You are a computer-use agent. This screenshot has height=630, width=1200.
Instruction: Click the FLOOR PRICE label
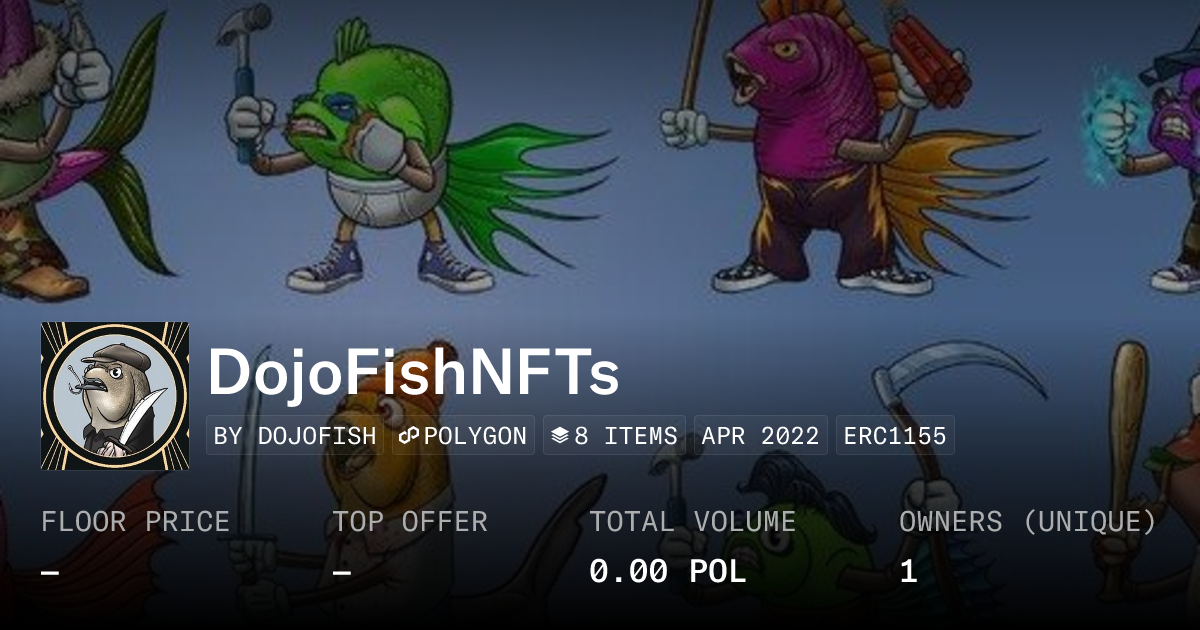tap(135, 521)
